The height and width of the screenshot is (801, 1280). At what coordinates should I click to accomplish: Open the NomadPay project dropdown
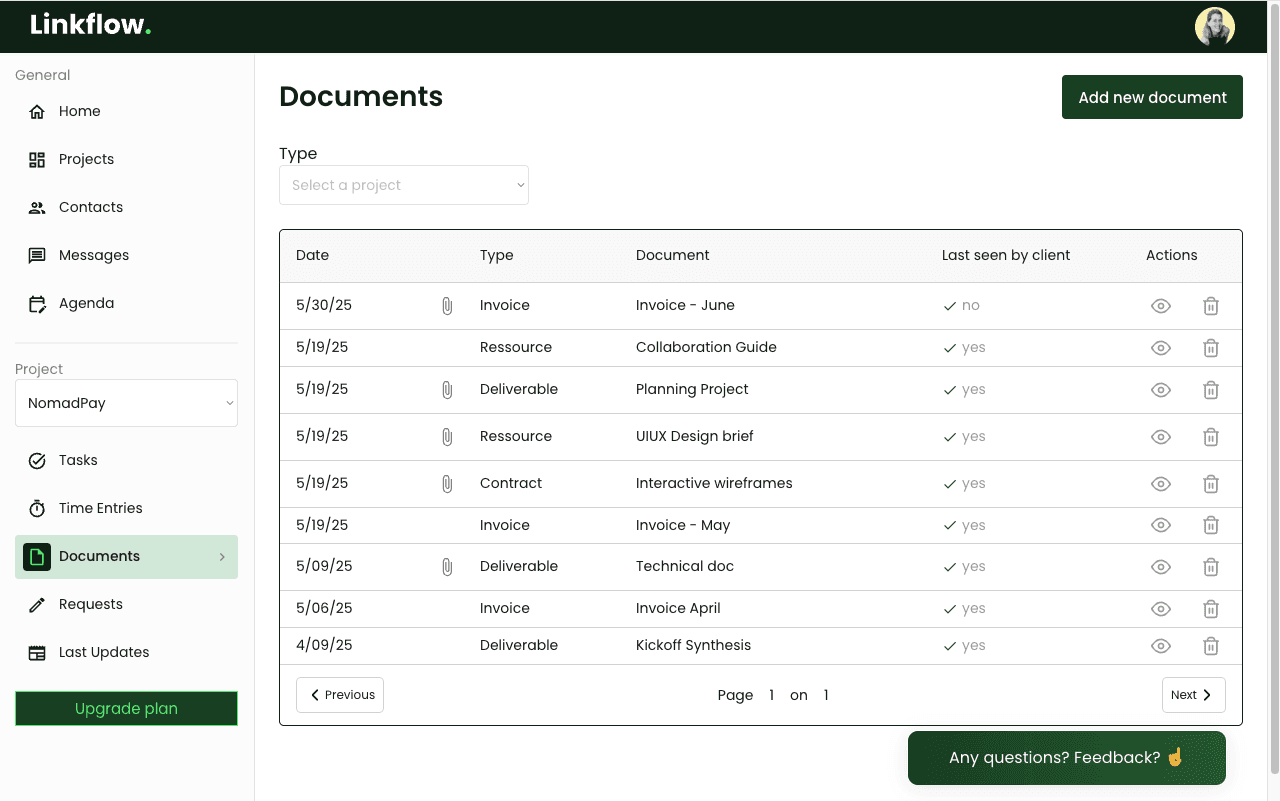click(x=126, y=403)
